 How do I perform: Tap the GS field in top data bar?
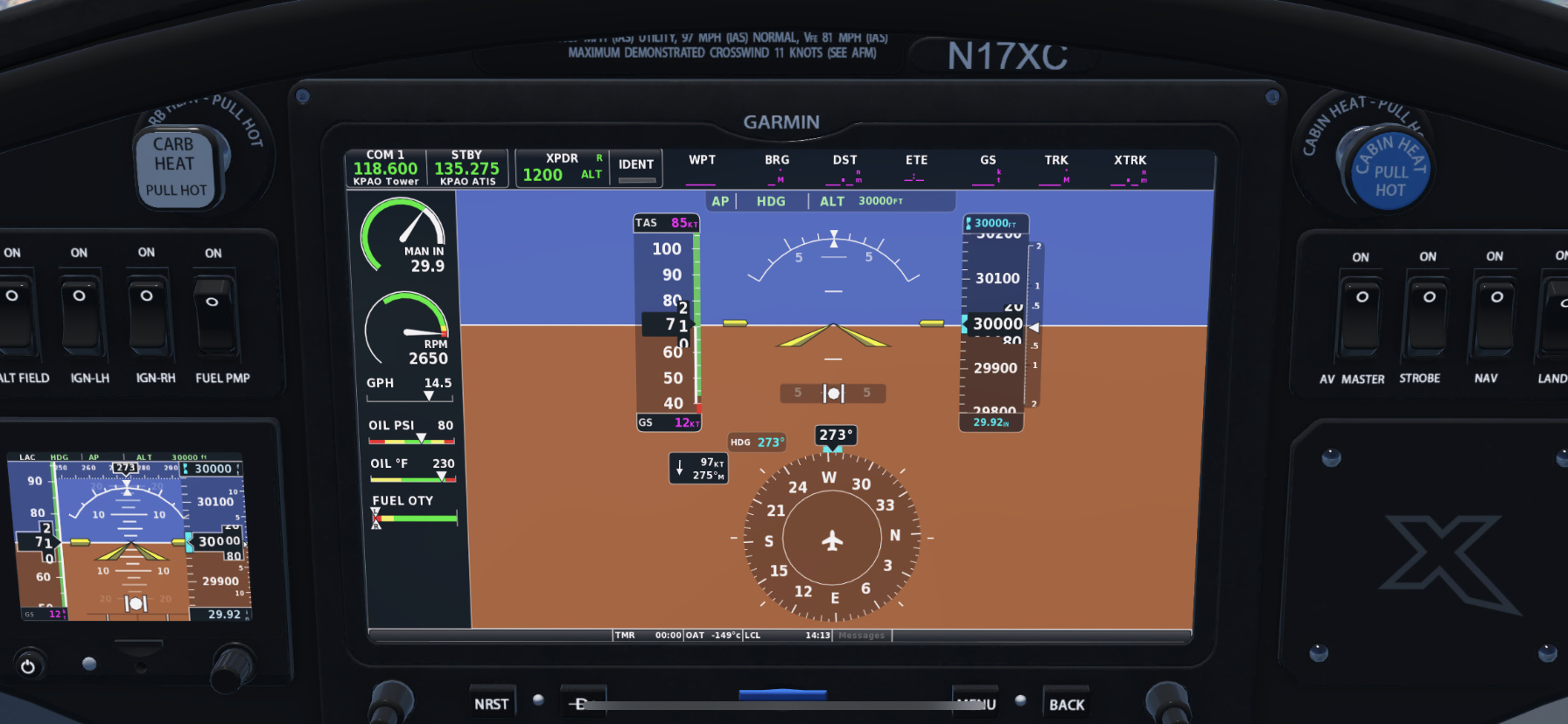click(x=988, y=170)
